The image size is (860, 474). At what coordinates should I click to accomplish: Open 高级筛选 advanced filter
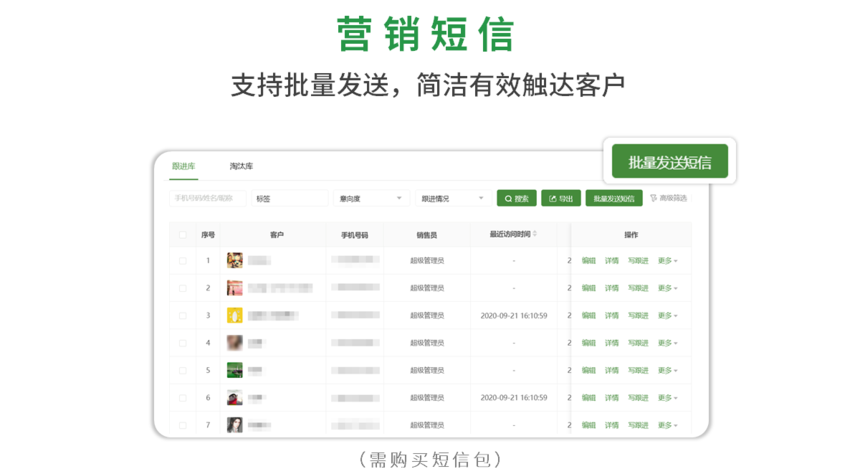pyautogui.click(x=668, y=199)
